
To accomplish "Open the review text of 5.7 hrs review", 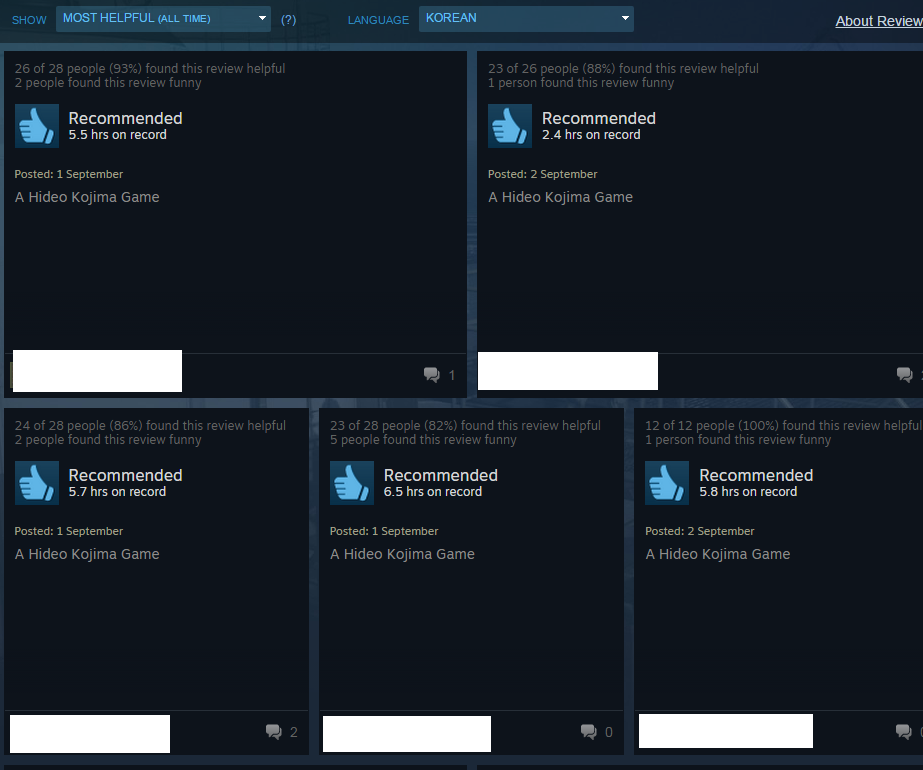I will [87, 554].
